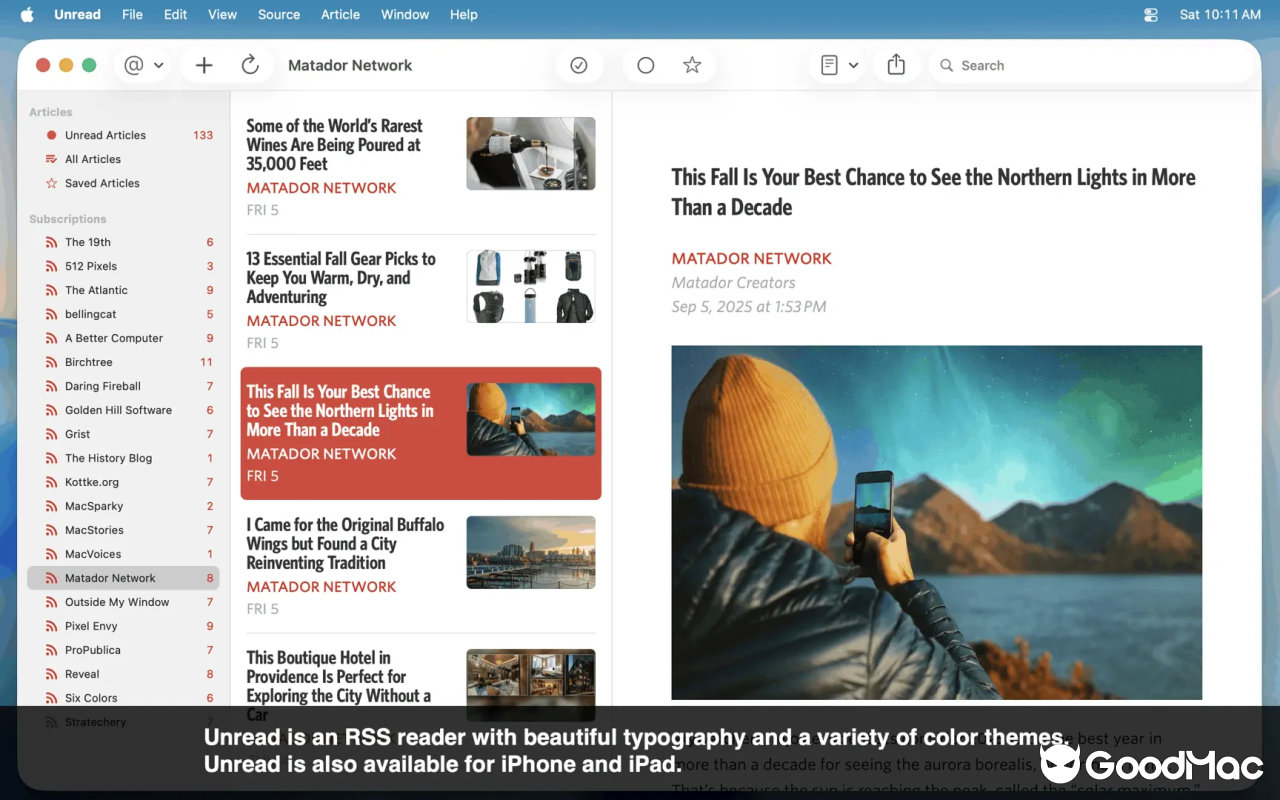
Task: Mark article read with checkmark circle
Action: [579, 65]
